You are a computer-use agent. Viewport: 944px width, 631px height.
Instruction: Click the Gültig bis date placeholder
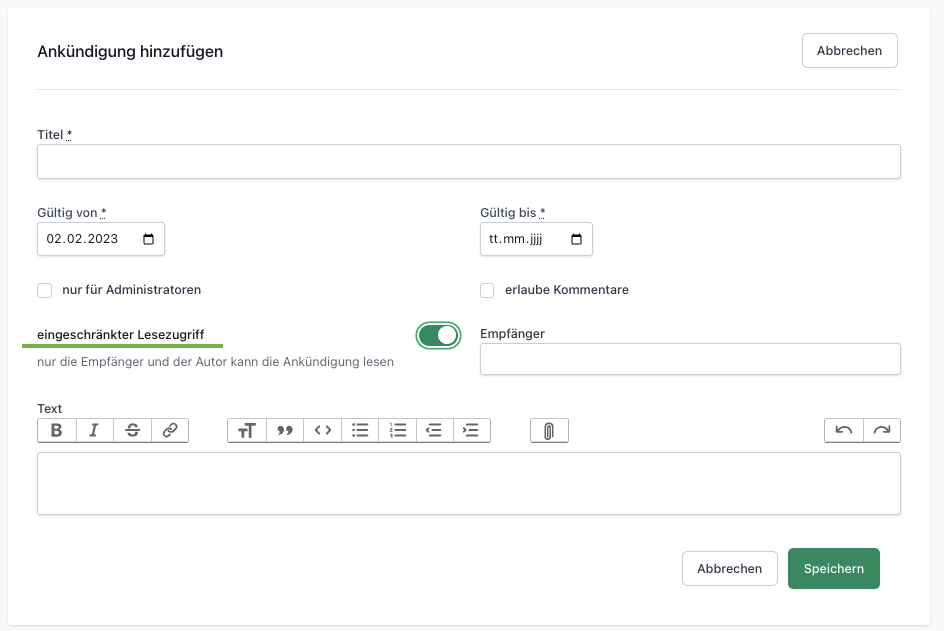point(516,239)
